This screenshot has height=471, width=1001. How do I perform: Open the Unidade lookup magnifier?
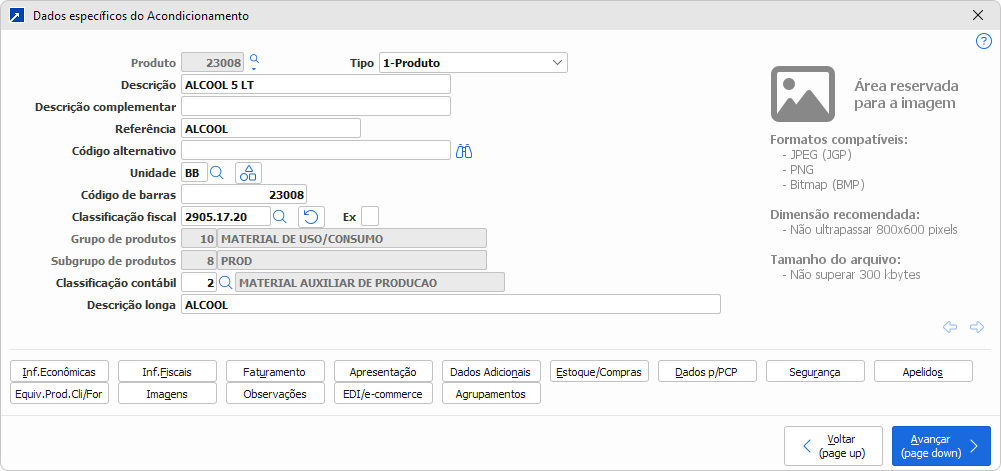(x=216, y=173)
